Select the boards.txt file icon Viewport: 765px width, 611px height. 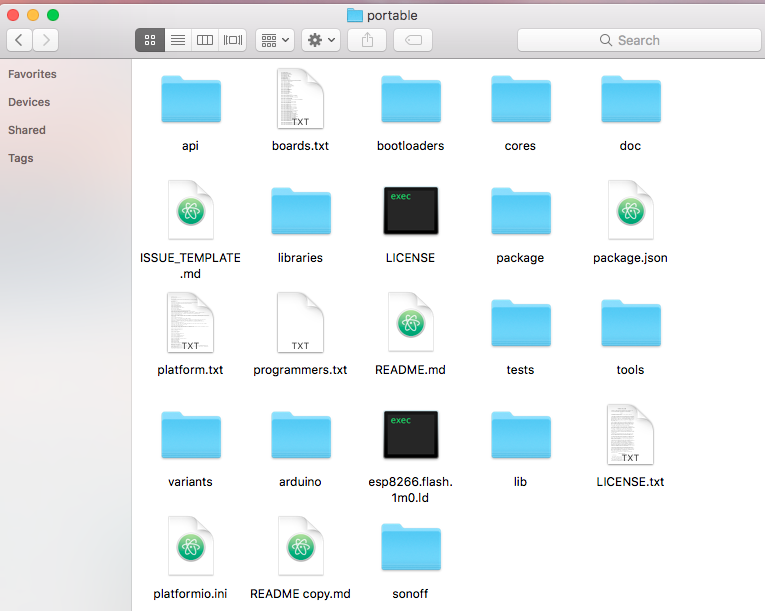pos(300,99)
